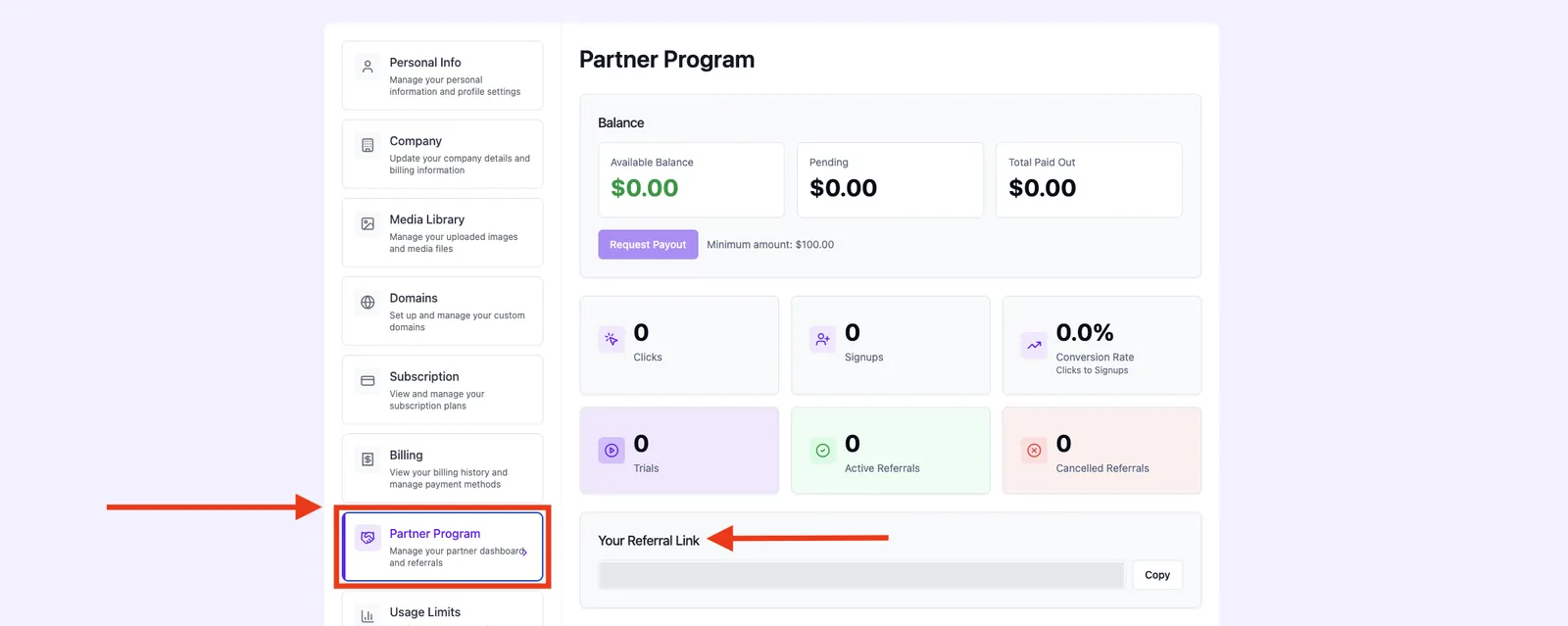Click the Partner Program chevron arrow

tap(524, 552)
